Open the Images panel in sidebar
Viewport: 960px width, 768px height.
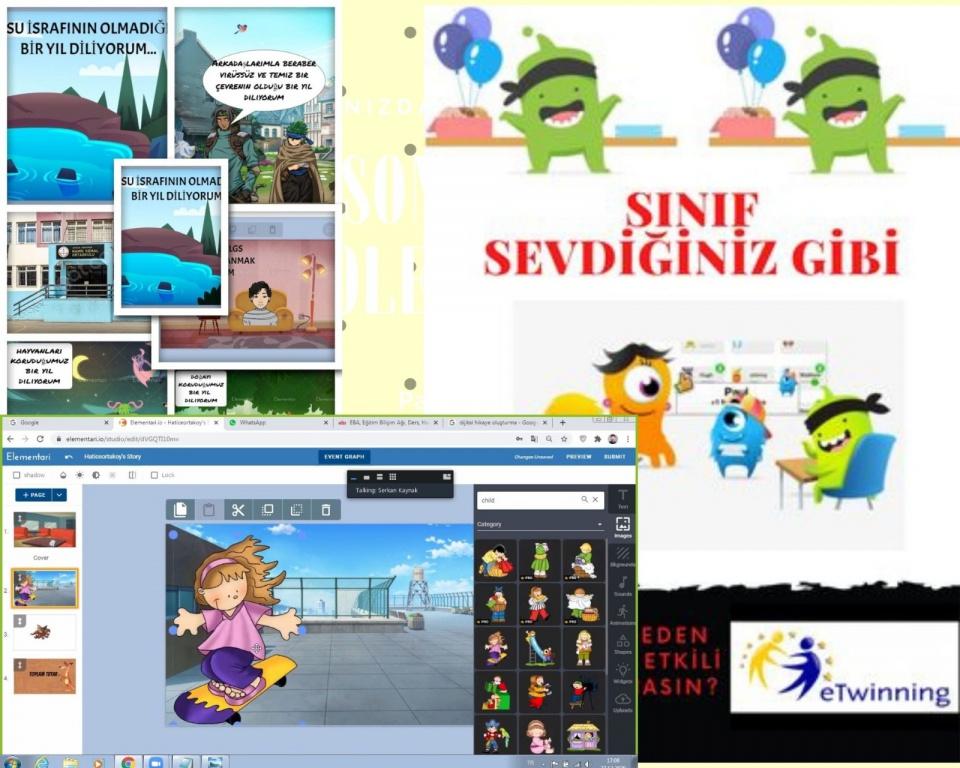(x=622, y=527)
